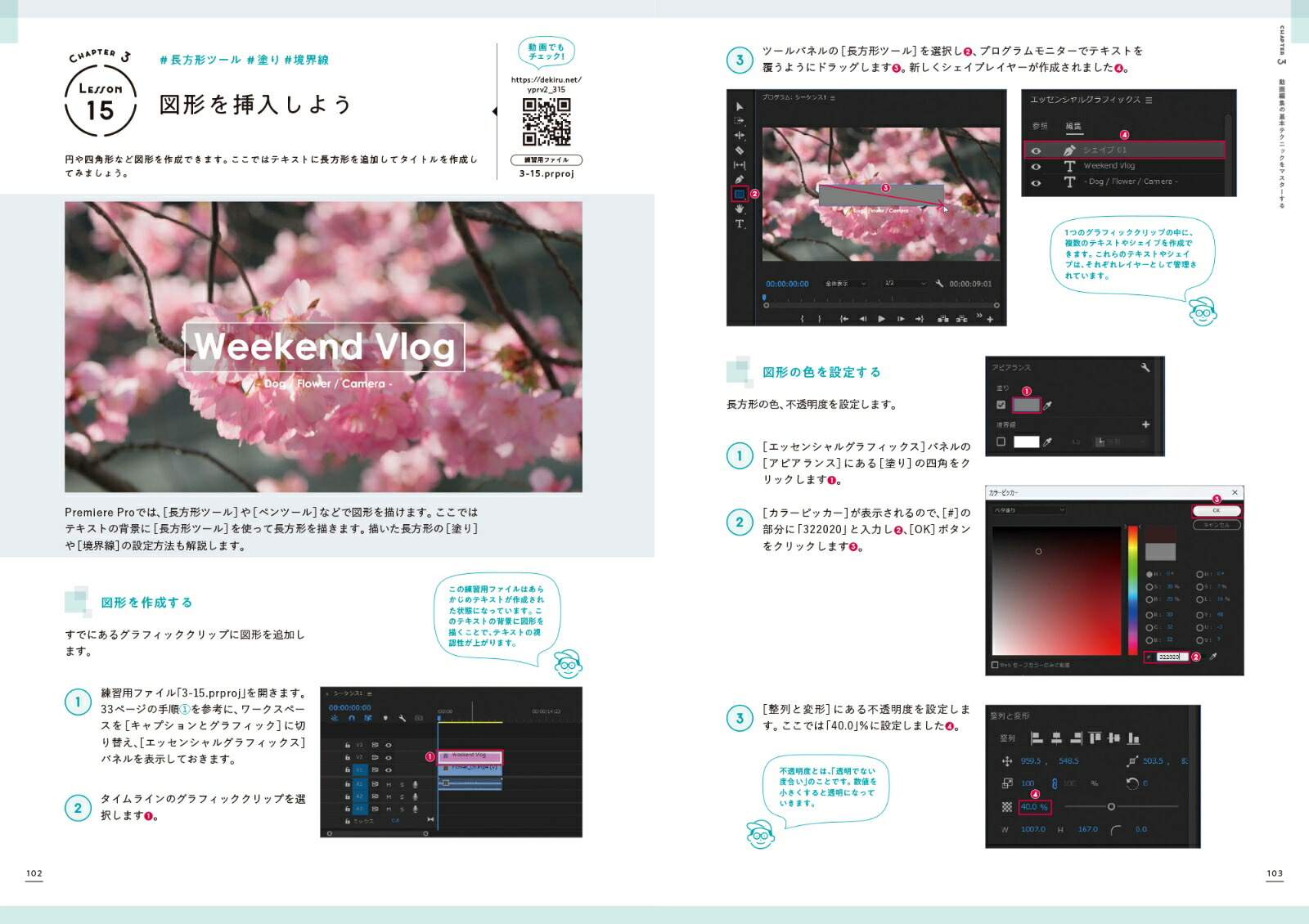Switch to the 編集 tab in Essential Graphics
Image resolution: width=1309 pixels, height=924 pixels.
(1073, 126)
